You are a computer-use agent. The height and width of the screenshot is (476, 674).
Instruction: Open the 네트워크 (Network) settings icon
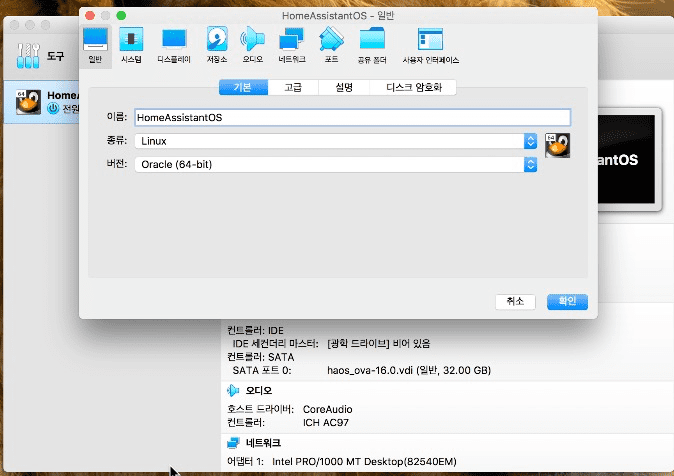pyautogui.click(x=292, y=46)
